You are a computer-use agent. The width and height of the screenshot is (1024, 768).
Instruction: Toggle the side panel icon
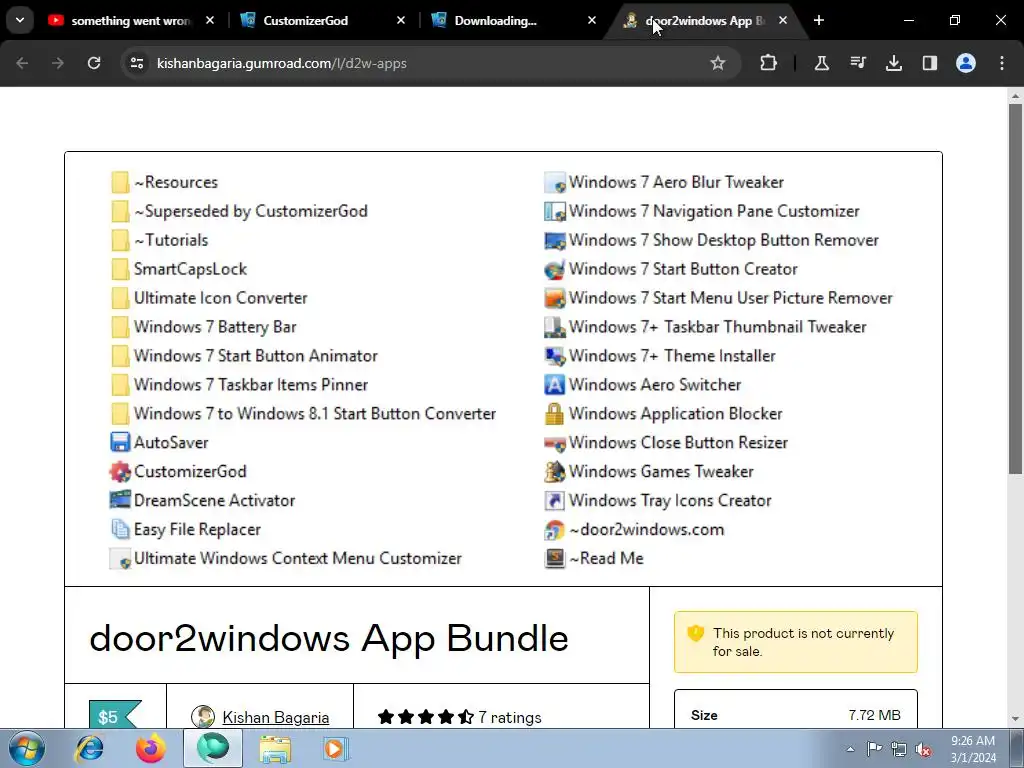tap(930, 63)
